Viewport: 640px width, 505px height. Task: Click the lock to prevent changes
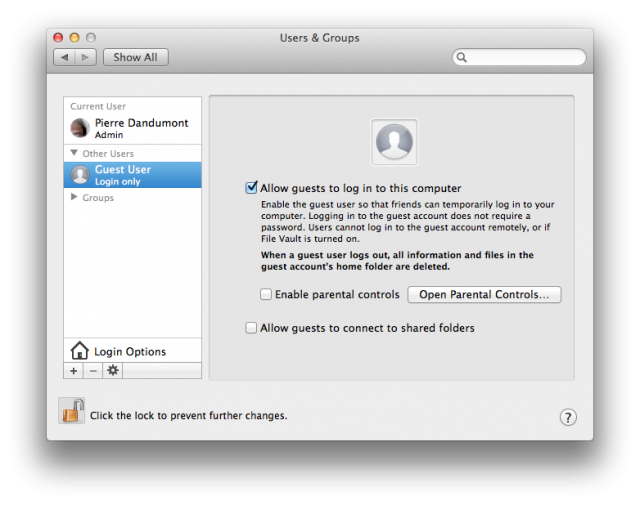pyautogui.click(x=72, y=411)
